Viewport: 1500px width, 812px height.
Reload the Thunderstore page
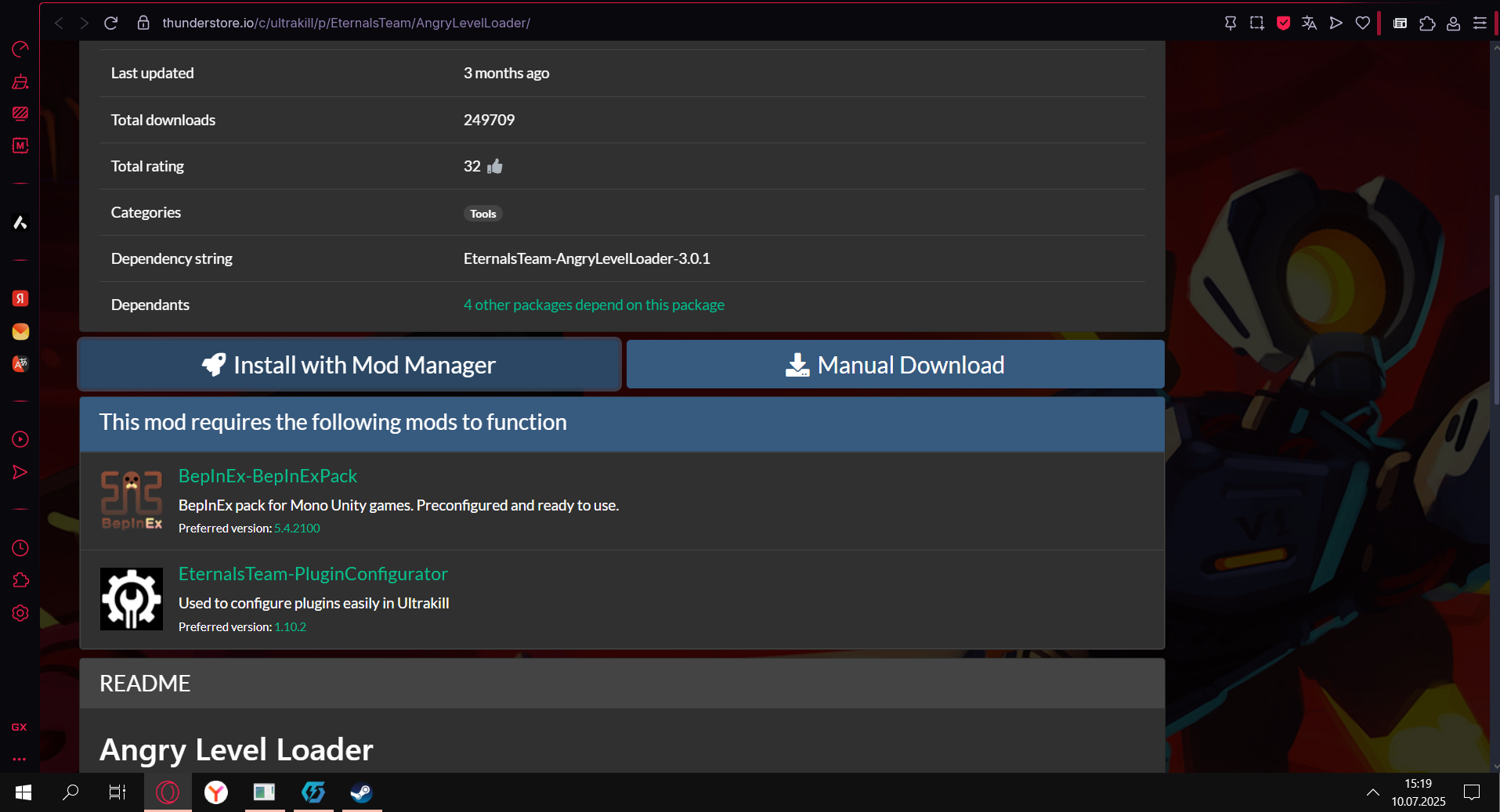point(110,23)
